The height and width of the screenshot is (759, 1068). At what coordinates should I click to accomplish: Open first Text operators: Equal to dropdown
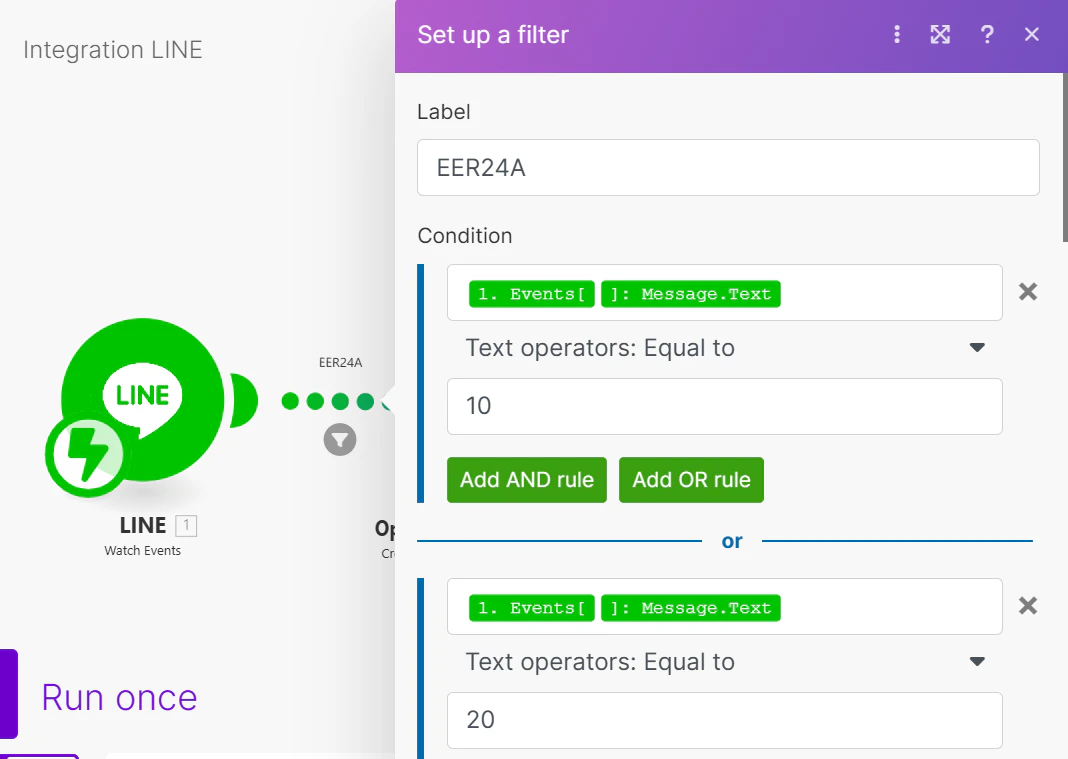click(725, 348)
